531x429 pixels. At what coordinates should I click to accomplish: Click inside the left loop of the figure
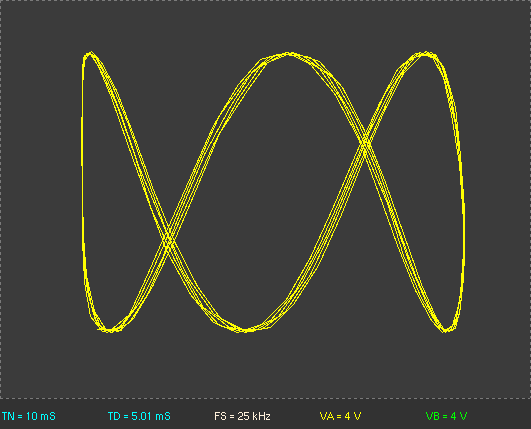coord(115,203)
